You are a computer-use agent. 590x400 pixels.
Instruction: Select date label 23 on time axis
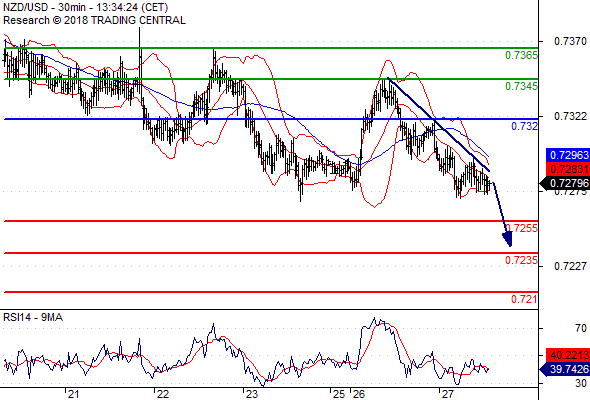(251, 394)
